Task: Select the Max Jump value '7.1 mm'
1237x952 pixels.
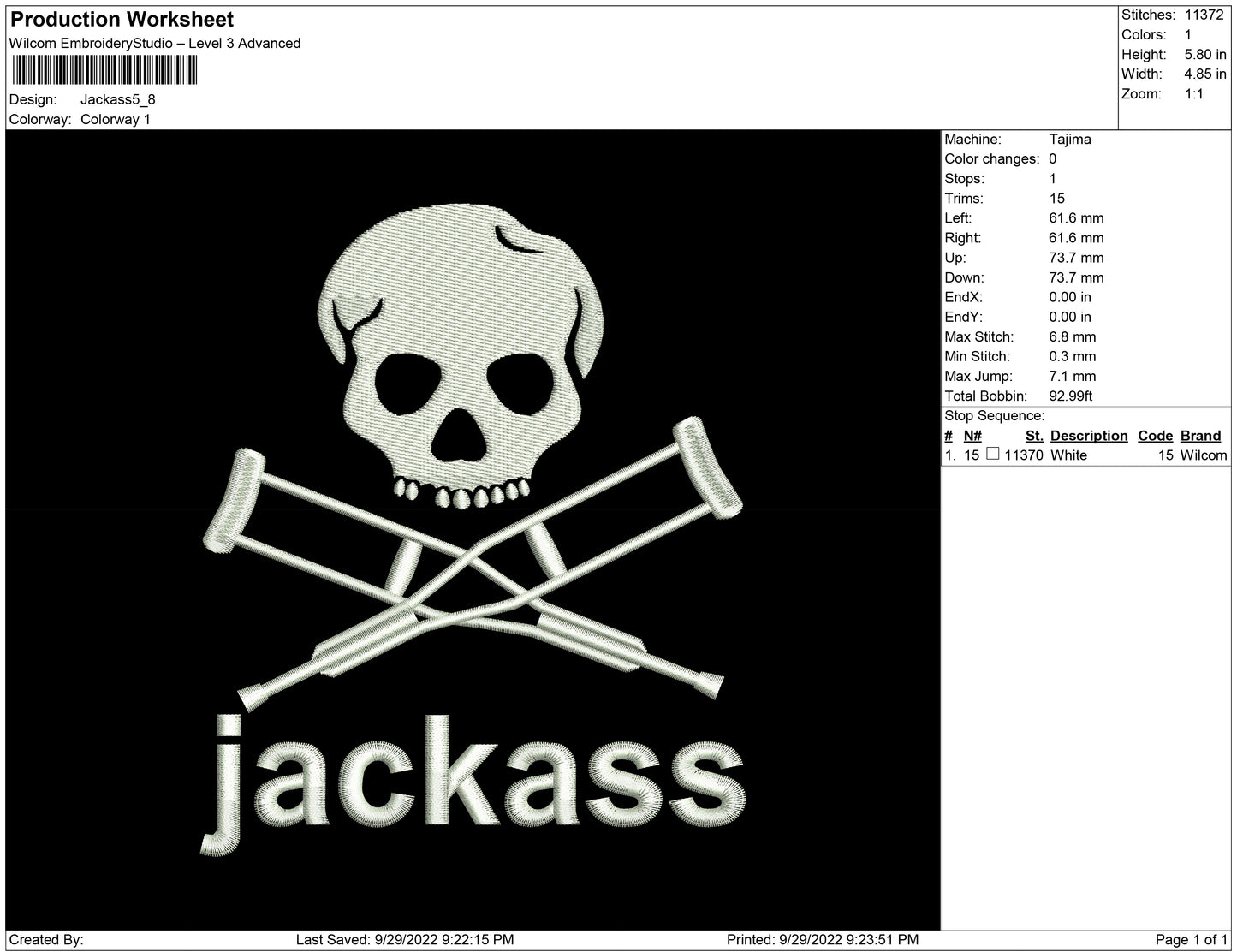Action: point(1073,376)
